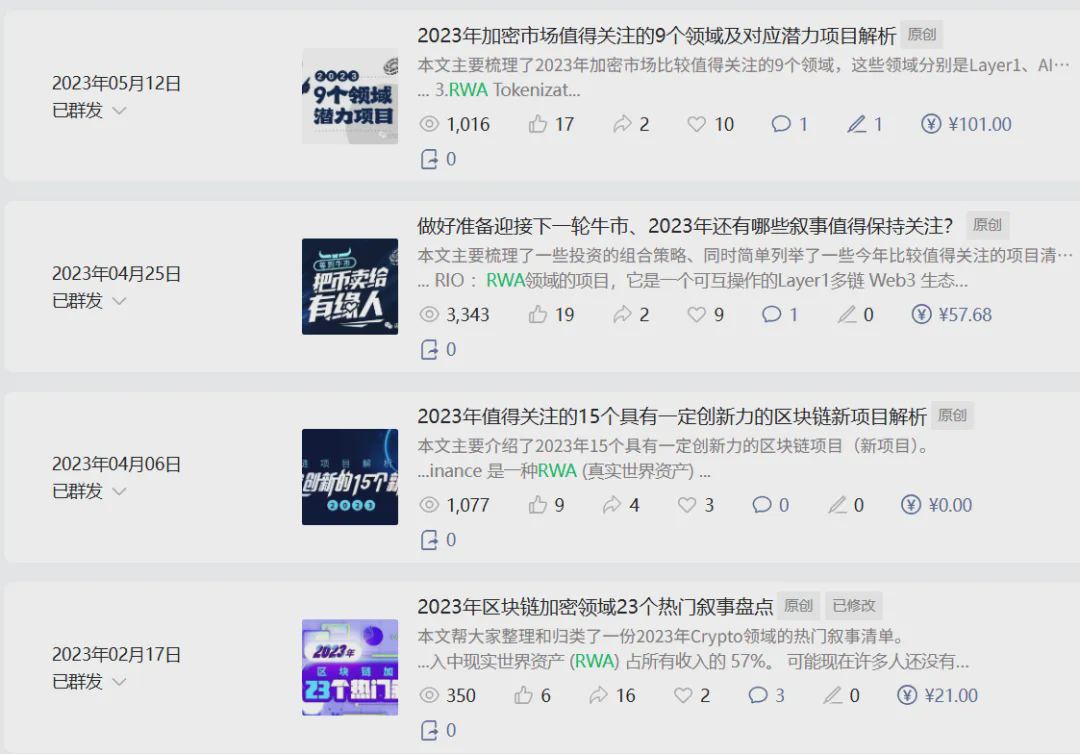
Task: Click the 已修改 tag on last article
Action: click(x=853, y=606)
